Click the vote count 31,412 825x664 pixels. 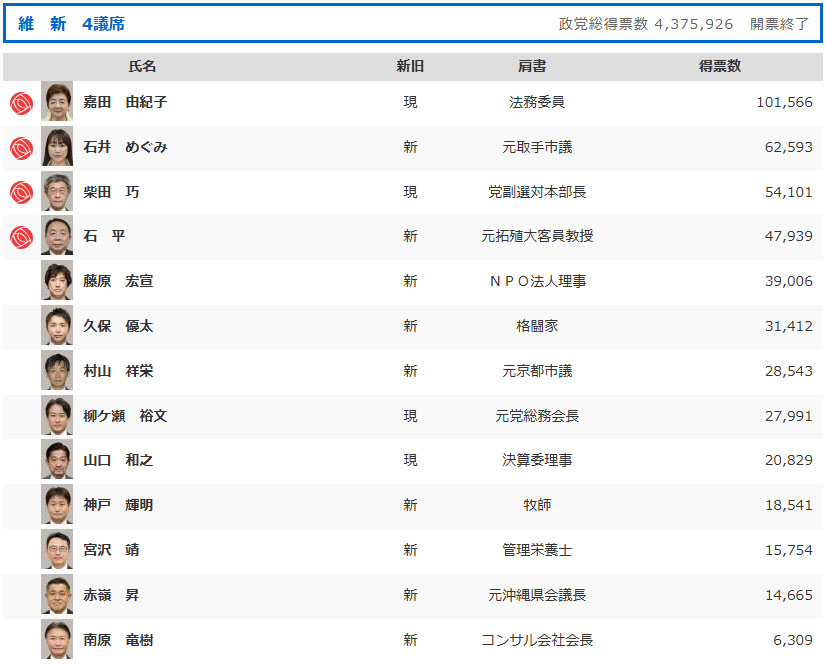[789, 326]
